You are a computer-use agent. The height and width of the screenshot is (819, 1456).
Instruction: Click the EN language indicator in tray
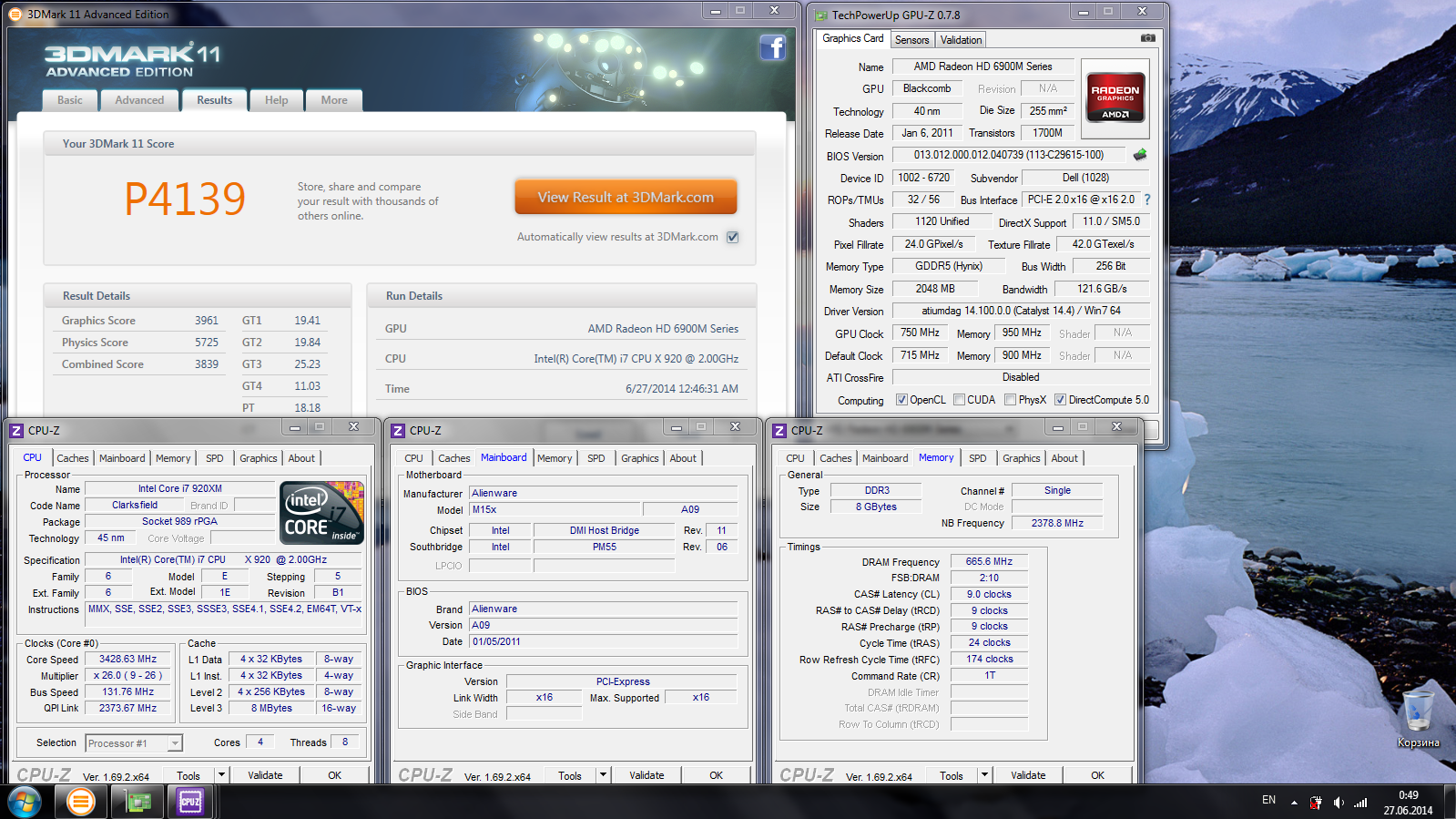click(1268, 800)
